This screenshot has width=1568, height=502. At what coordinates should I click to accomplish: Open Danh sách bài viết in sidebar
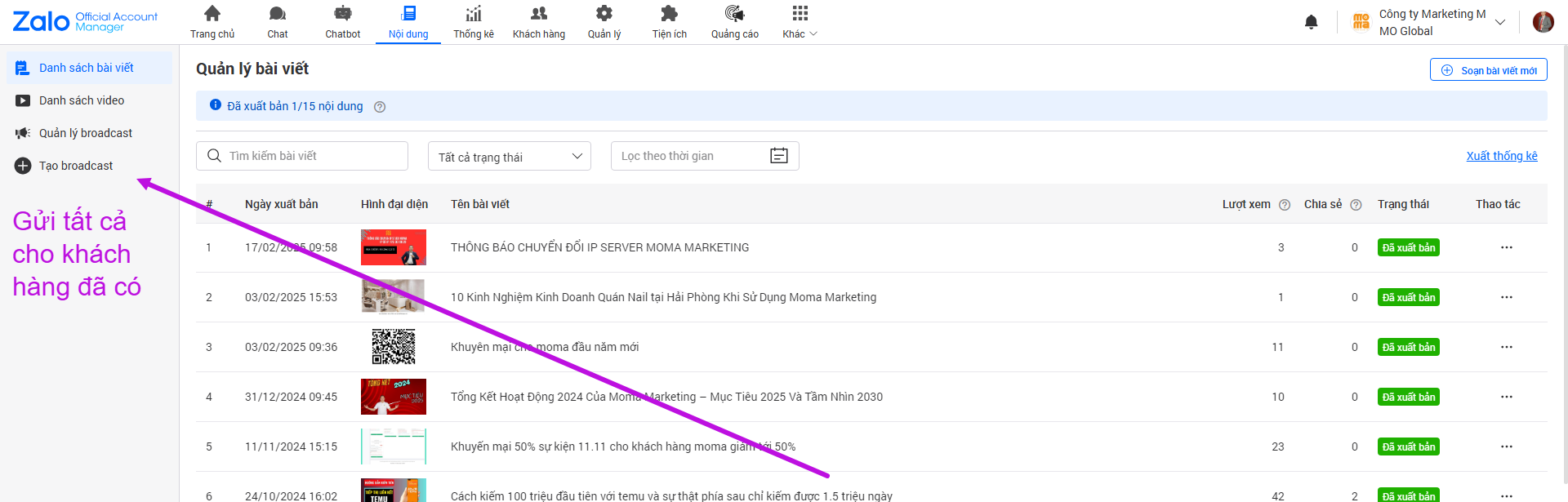point(90,68)
